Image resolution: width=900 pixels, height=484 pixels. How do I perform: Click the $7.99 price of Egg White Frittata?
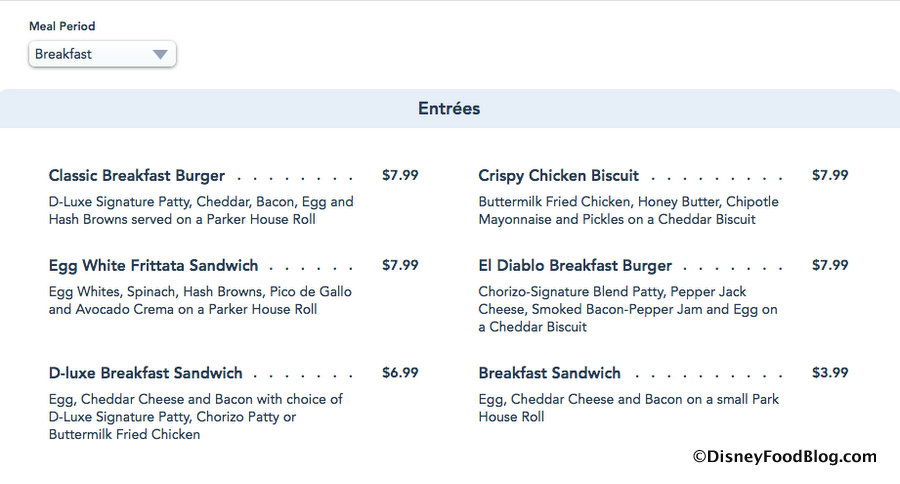pyautogui.click(x=400, y=266)
